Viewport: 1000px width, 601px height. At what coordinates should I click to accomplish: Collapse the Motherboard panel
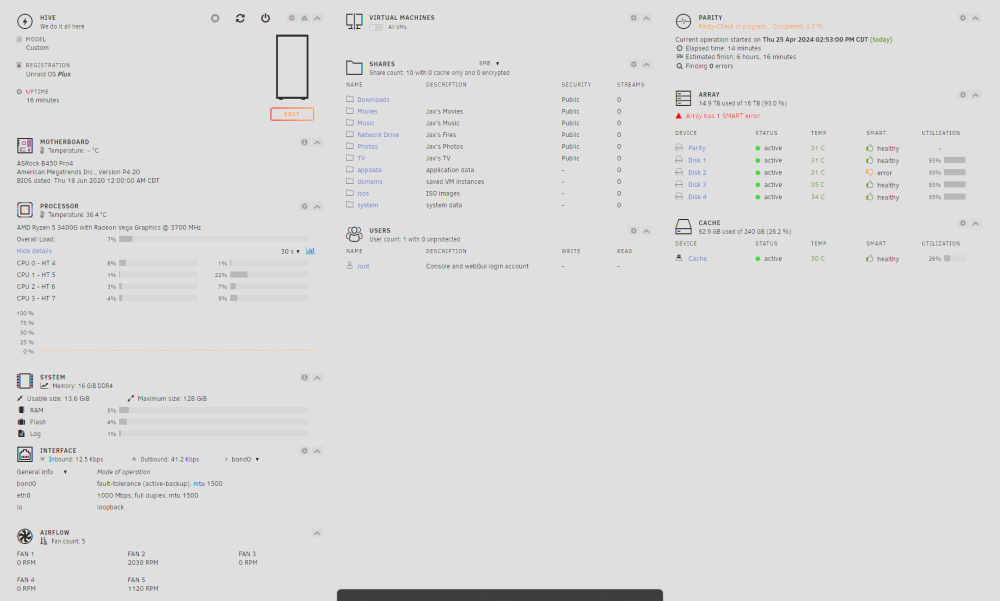[317, 142]
